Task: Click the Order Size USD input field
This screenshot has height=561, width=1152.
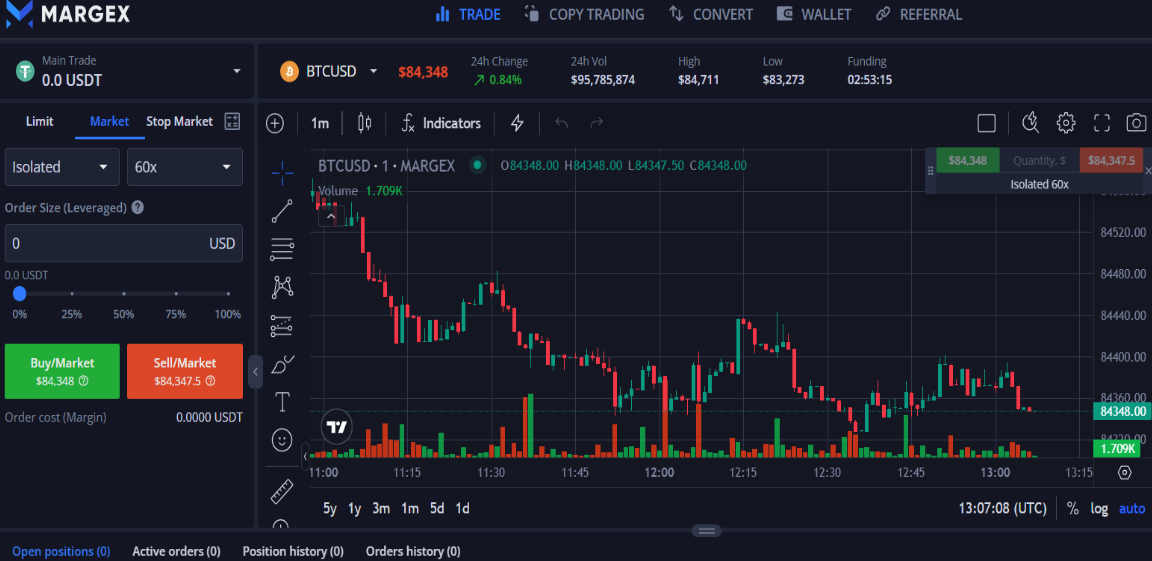Action: [x=123, y=243]
